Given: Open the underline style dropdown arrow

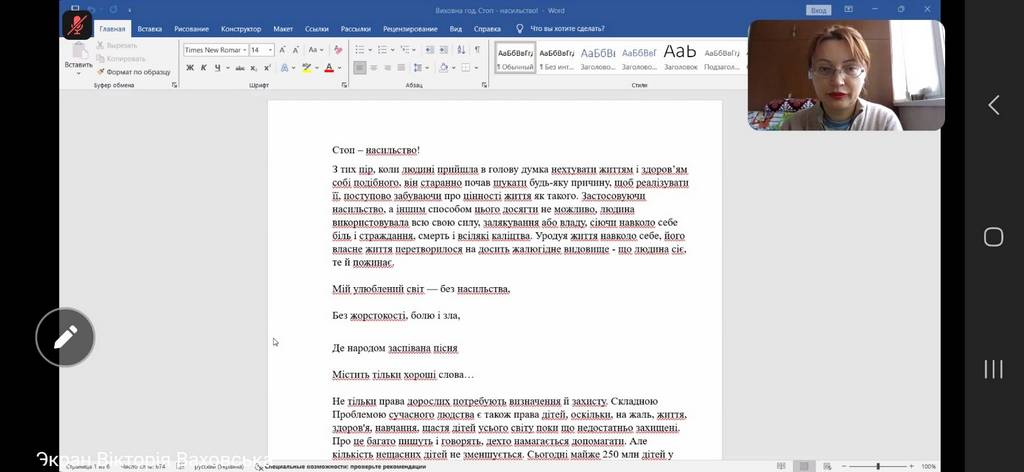Looking at the screenshot, I should click(227, 67).
